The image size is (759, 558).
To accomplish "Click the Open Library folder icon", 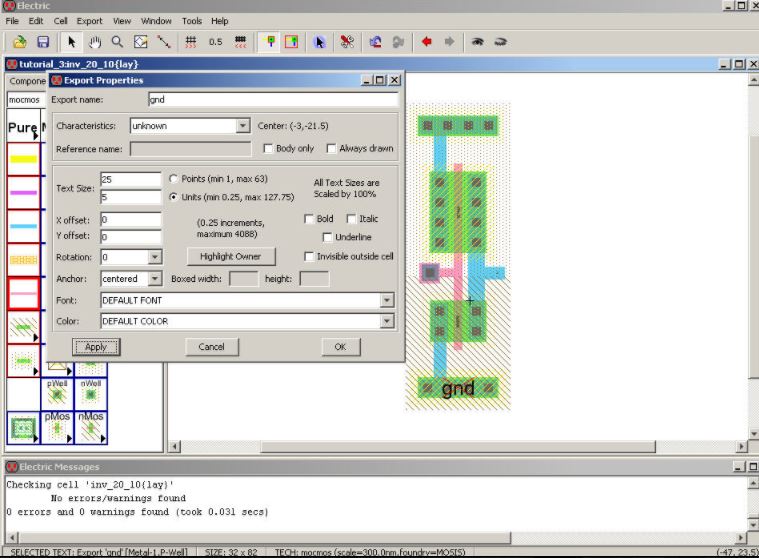I will point(20,42).
